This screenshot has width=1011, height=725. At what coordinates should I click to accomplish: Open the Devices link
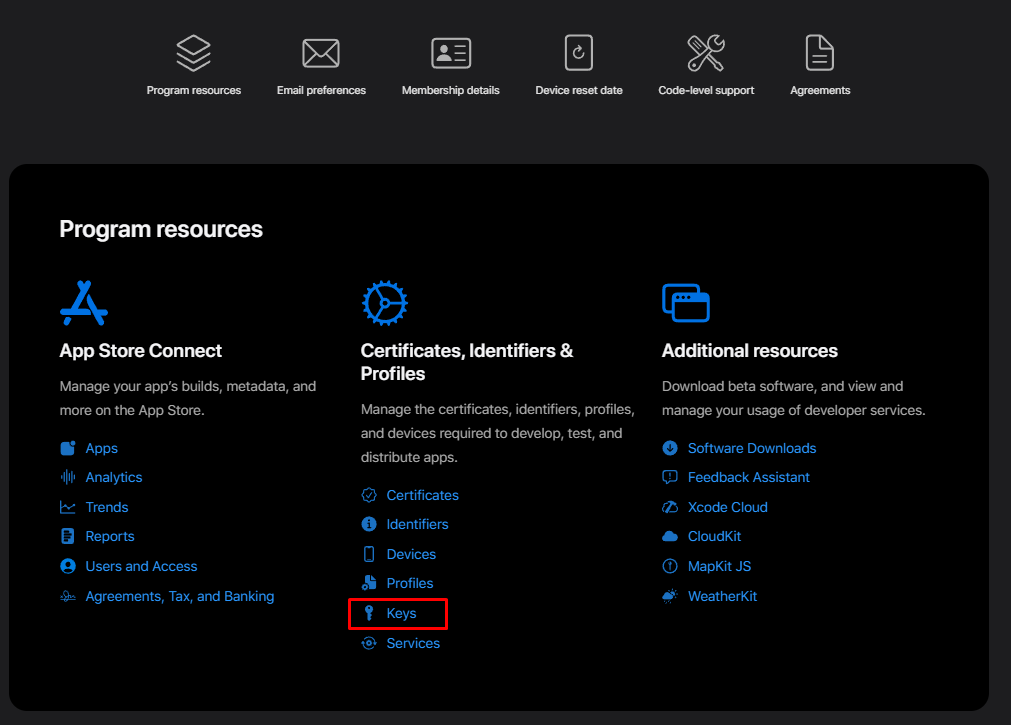tap(411, 554)
